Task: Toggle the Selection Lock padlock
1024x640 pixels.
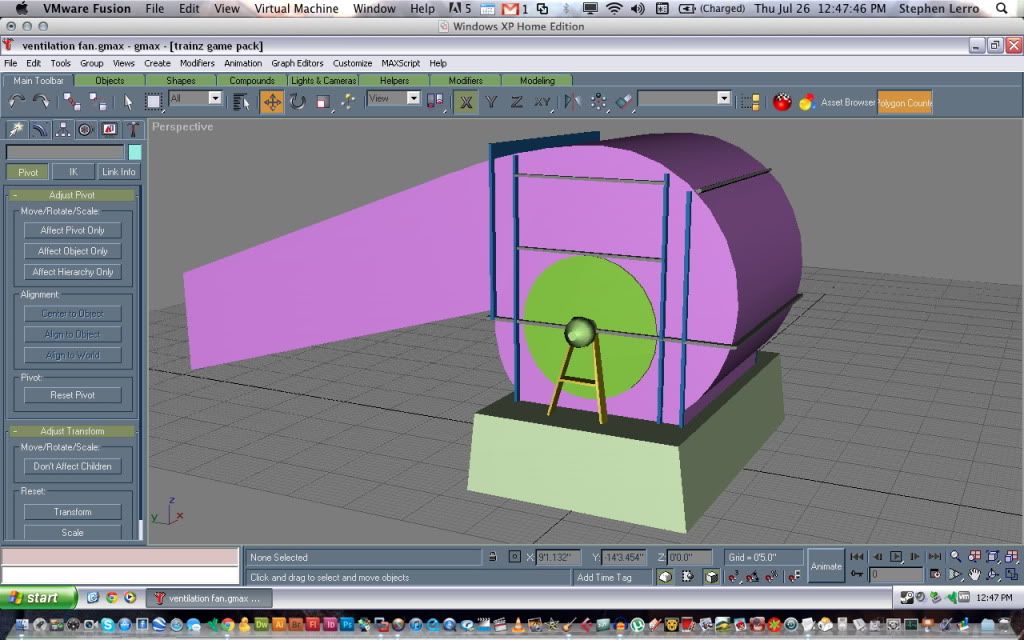Action: pos(492,557)
